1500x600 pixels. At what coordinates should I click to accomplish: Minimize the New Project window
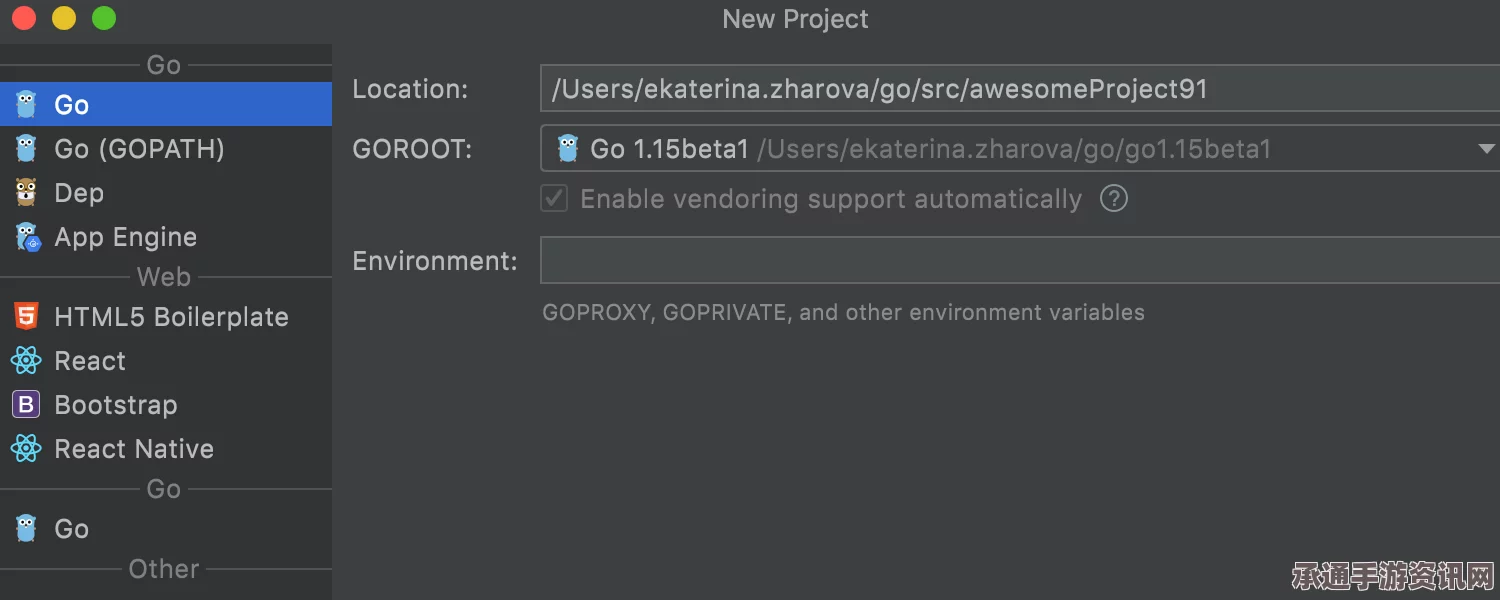click(64, 18)
